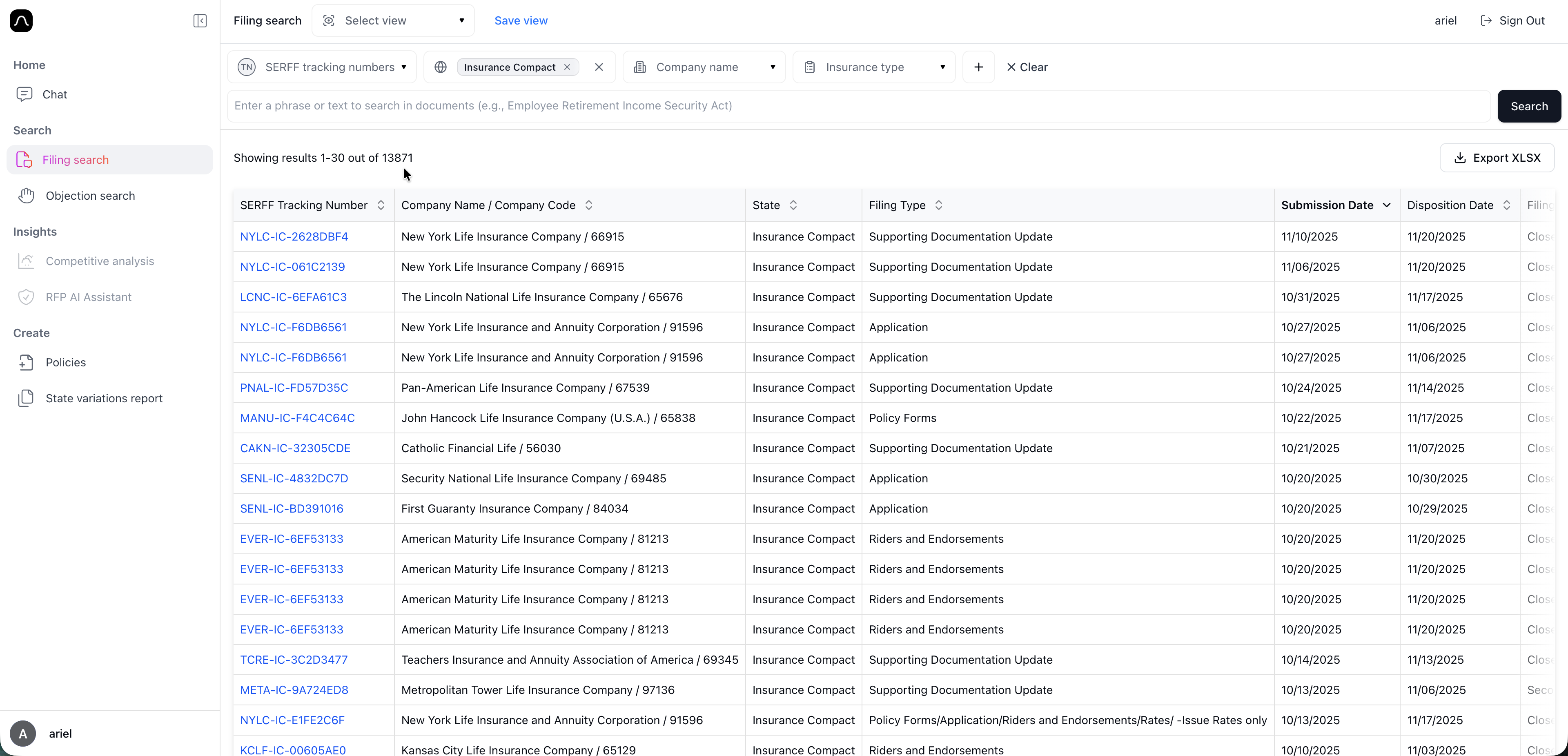The width and height of the screenshot is (1568, 756).
Task: Remove the Insurance Compact filter chip
Action: [x=567, y=67]
